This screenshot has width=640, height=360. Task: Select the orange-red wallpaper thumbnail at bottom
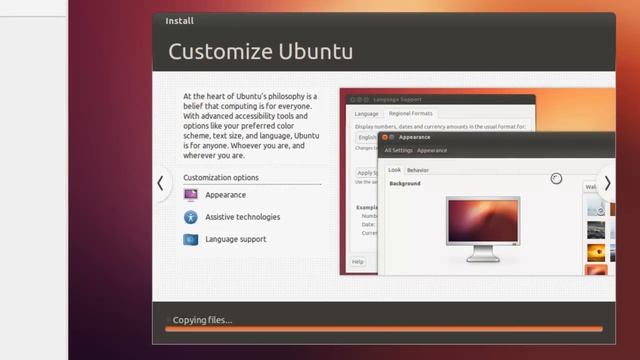596,270
